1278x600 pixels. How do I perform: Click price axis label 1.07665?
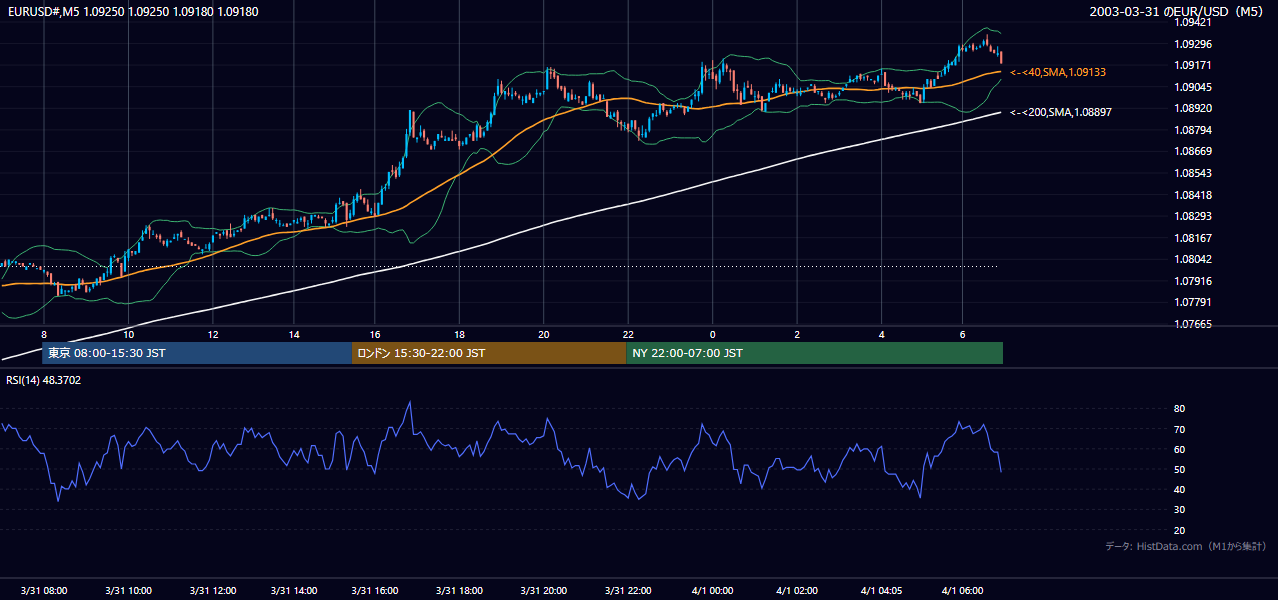1193,324
